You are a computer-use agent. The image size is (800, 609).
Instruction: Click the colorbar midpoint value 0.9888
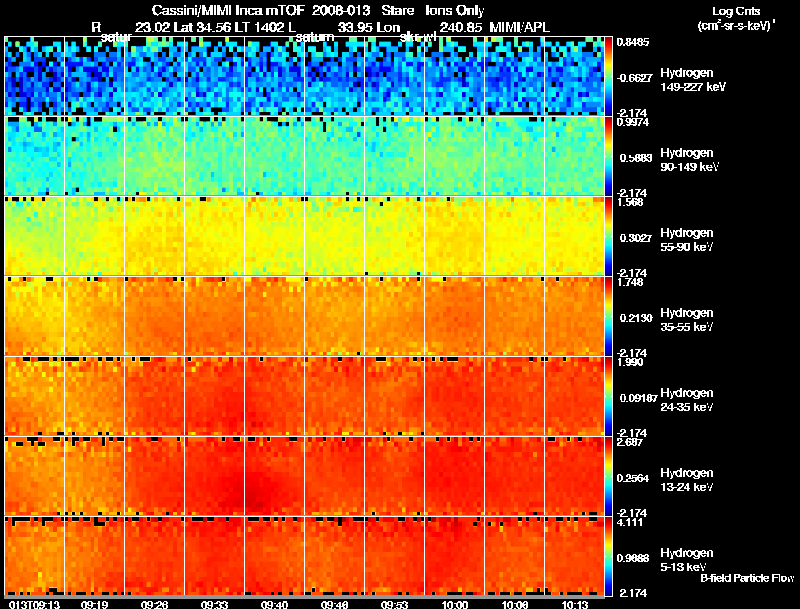click(633, 558)
